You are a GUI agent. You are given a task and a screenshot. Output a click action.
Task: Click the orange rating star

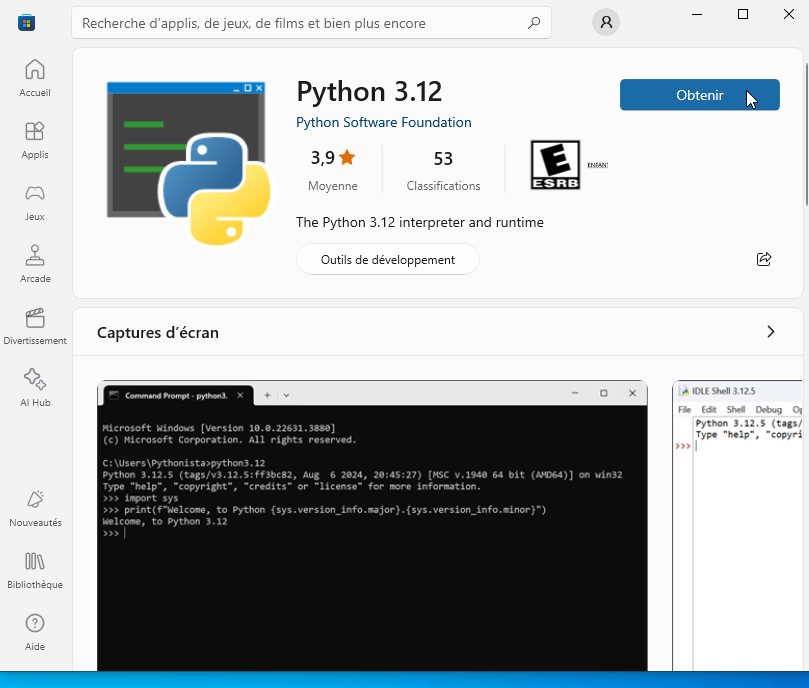(x=347, y=157)
